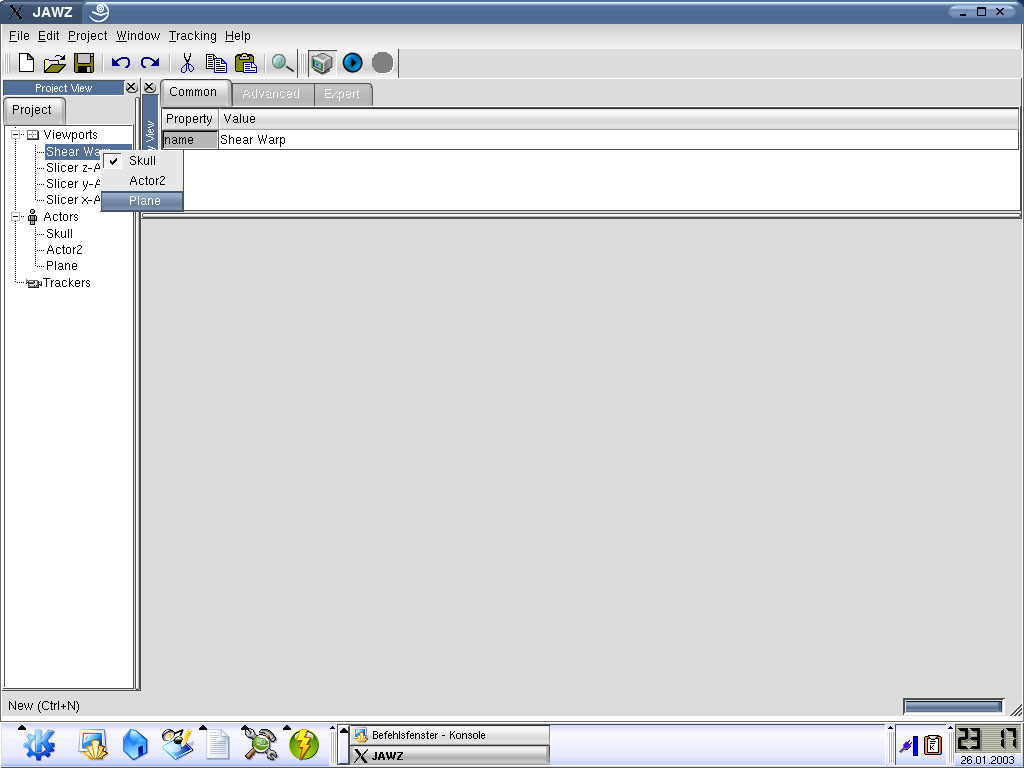Collapse the Actors tree node

click(17, 217)
